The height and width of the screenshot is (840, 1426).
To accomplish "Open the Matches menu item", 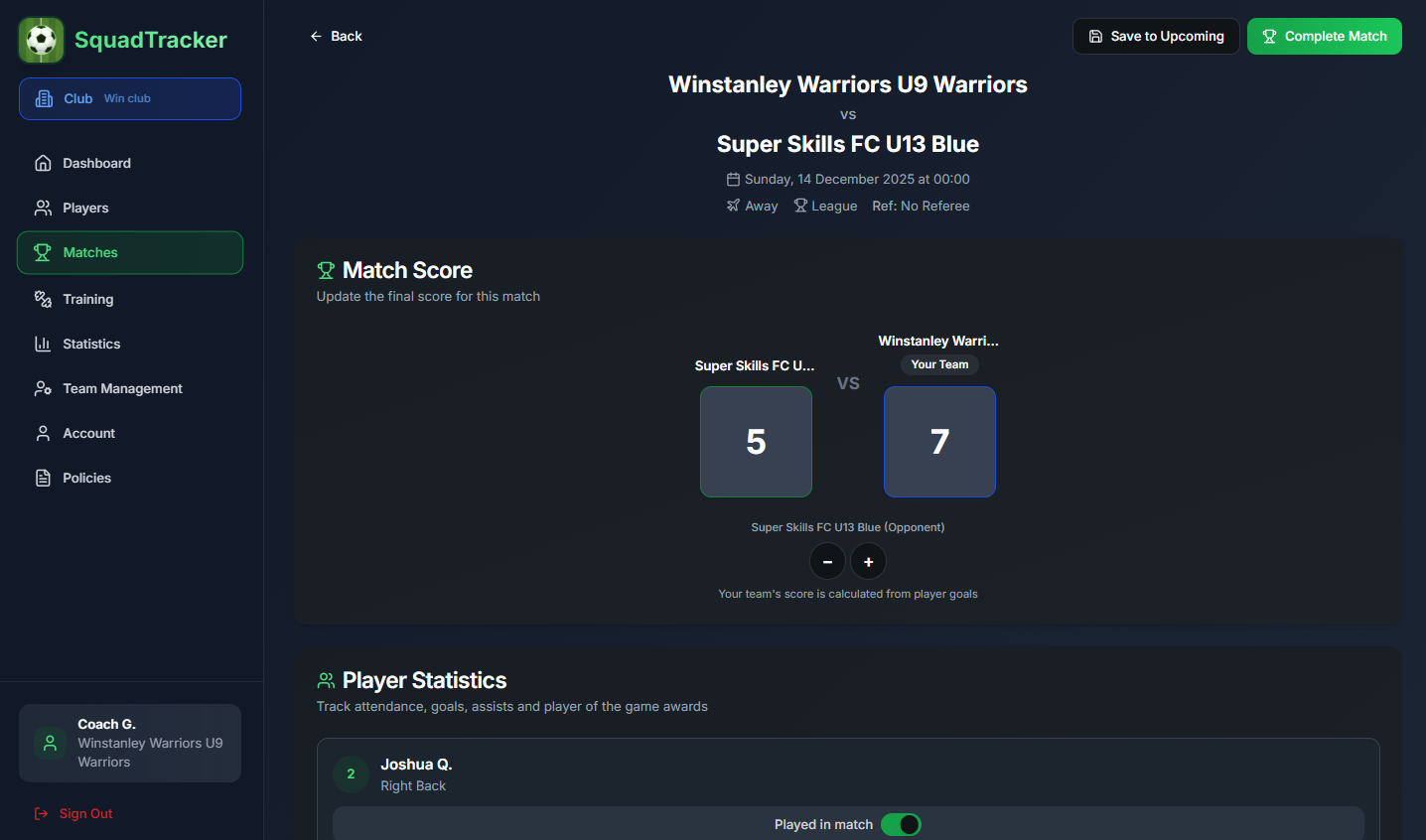I will tap(130, 252).
